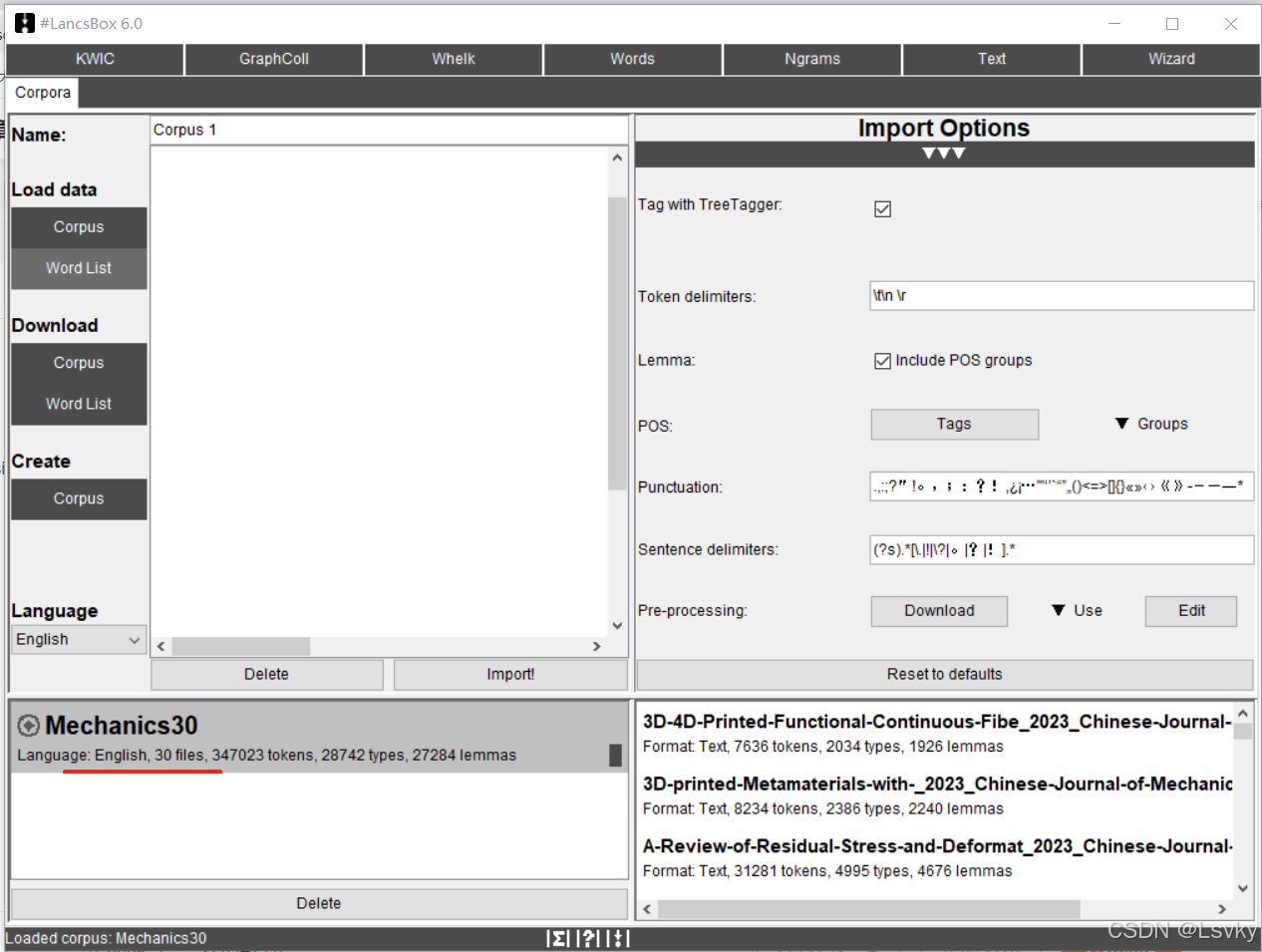Click right arrow of file list horizontal scrollbar
The height and width of the screenshot is (952, 1262).
(597, 646)
